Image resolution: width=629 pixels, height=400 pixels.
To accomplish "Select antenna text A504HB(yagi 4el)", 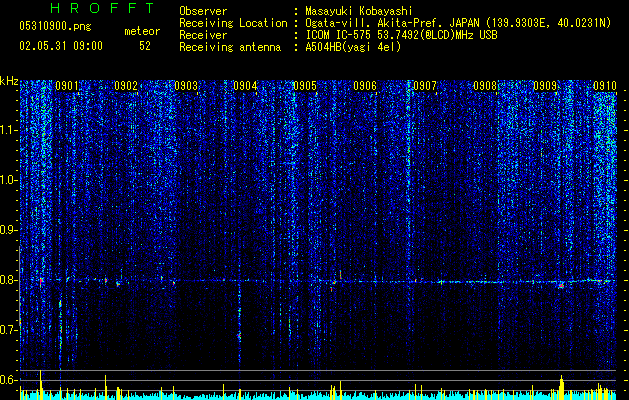I will [353, 47].
